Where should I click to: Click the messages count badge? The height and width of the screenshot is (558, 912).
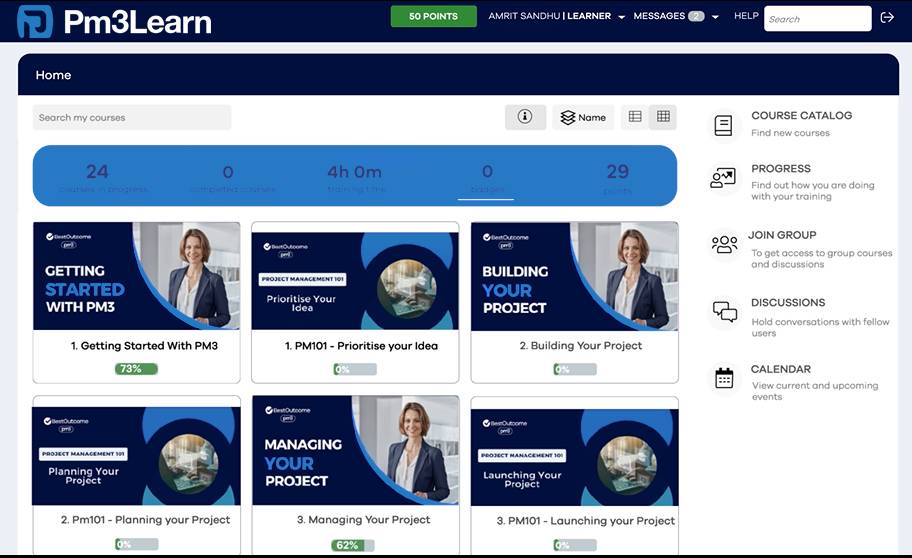696,16
